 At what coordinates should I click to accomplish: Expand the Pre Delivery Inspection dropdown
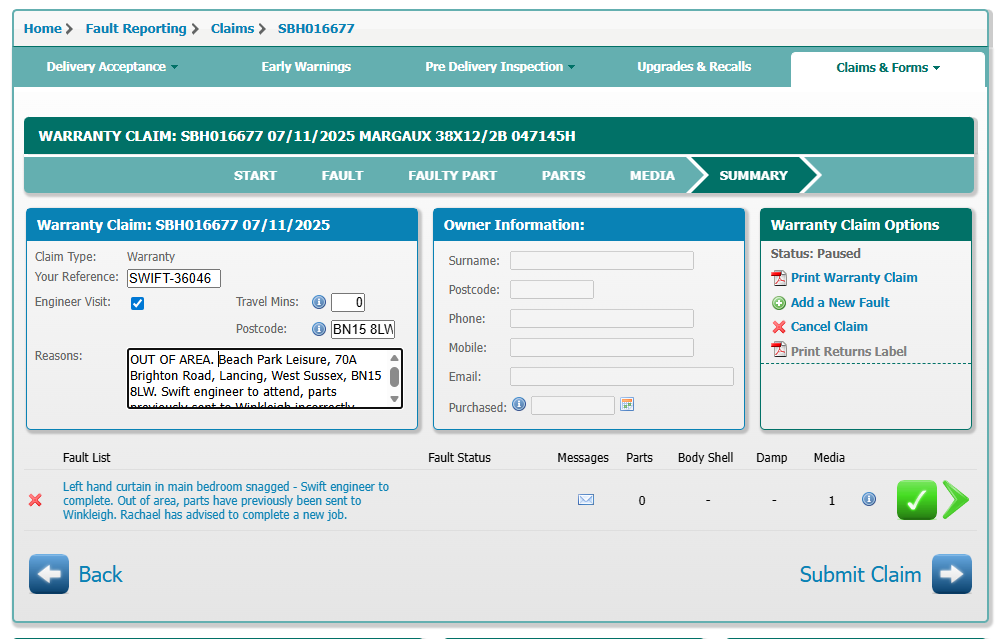tap(500, 67)
